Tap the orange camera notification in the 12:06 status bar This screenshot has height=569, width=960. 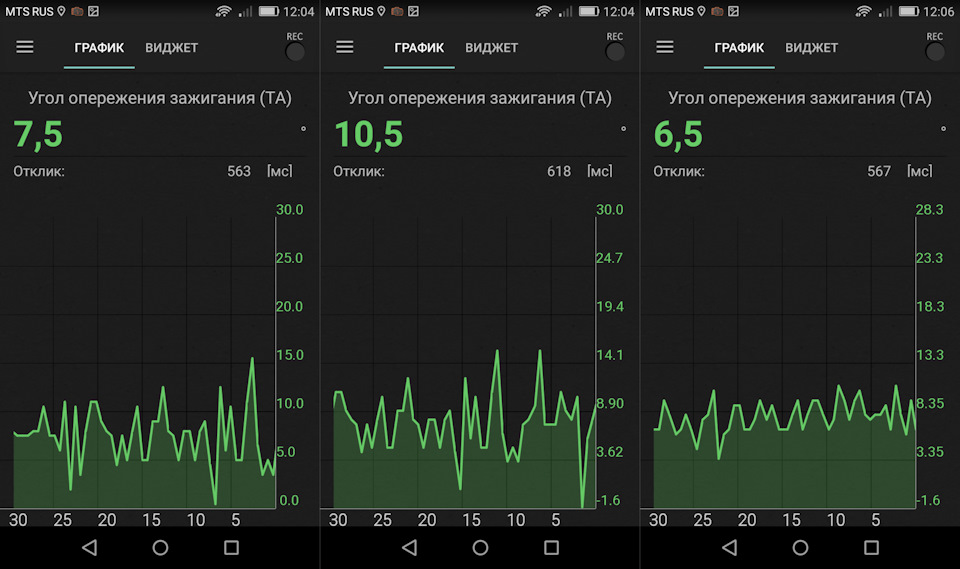717,11
